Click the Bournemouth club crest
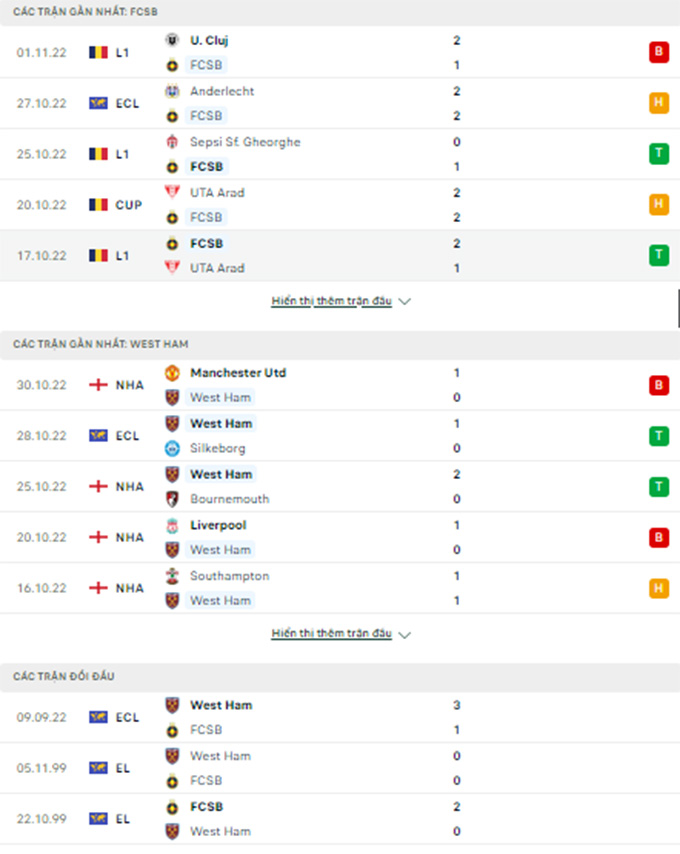Screen dimensions: 680x854 tap(172, 499)
